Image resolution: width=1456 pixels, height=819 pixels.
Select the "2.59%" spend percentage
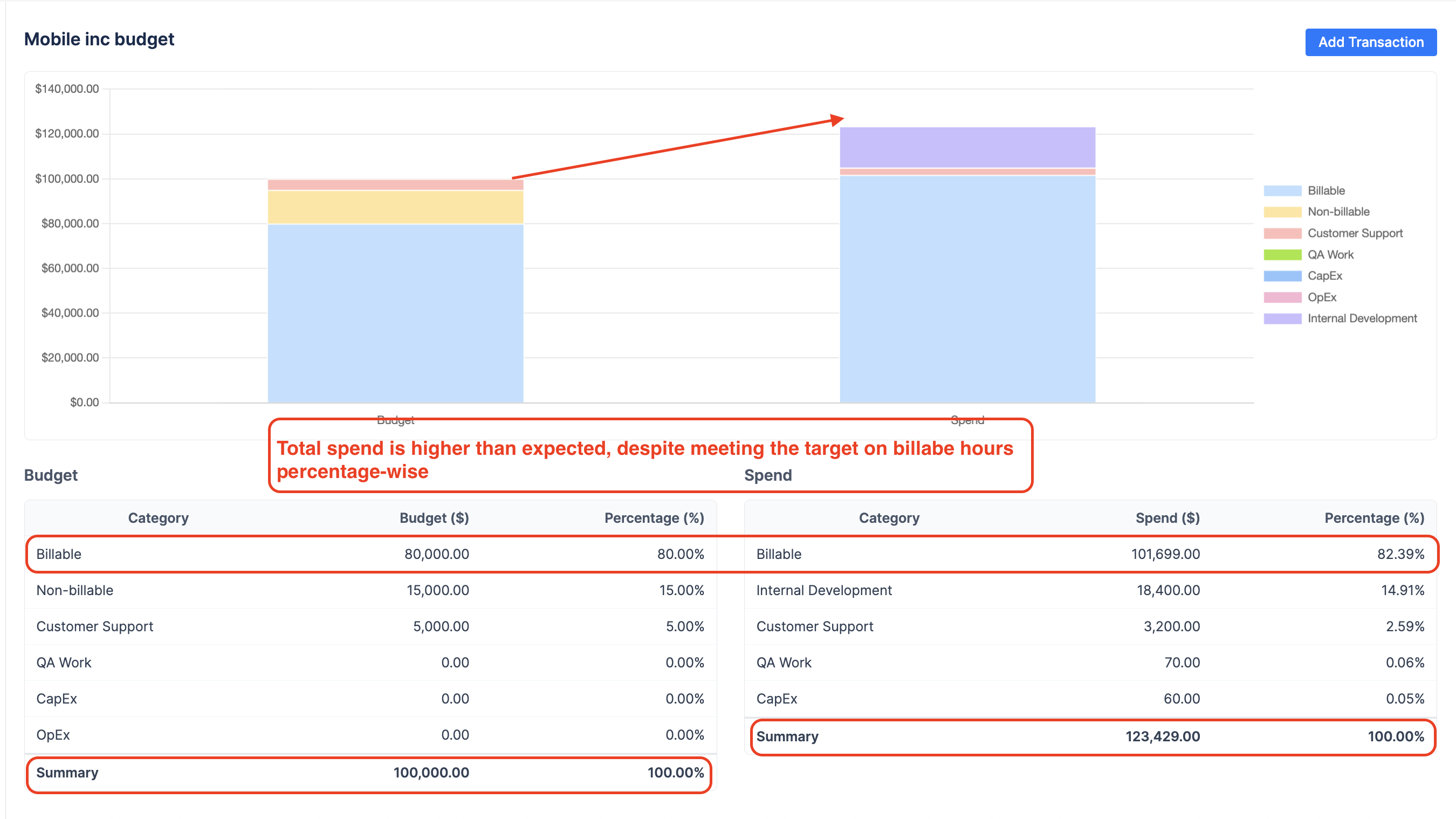(1405, 627)
